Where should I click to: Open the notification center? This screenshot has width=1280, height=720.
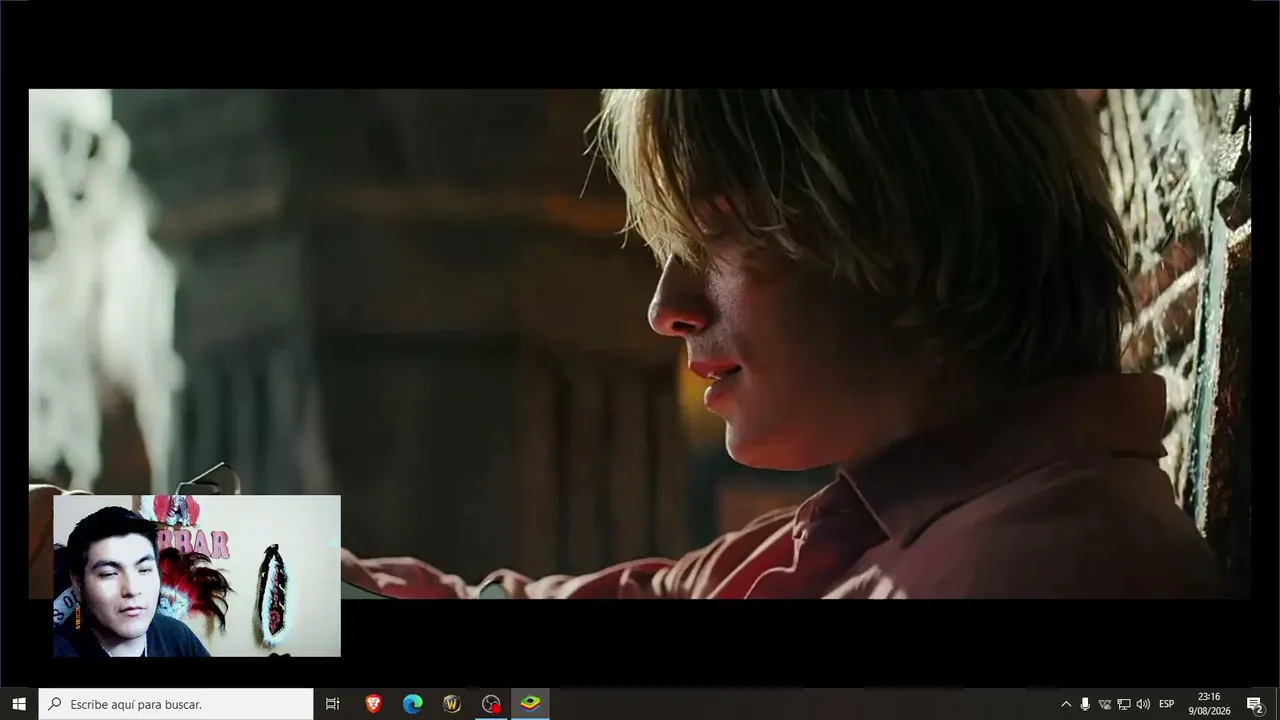(x=1255, y=704)
